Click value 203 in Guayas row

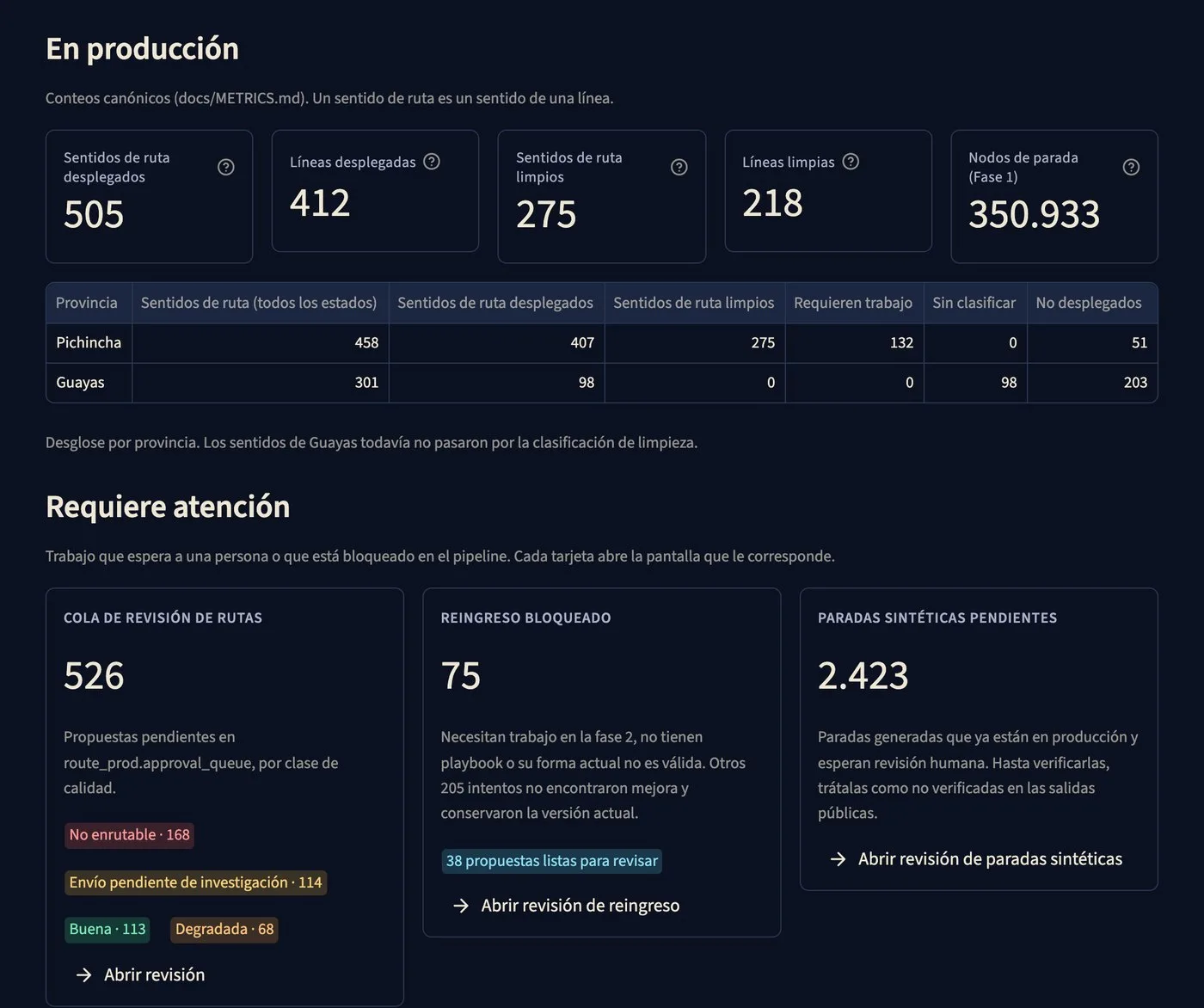1135,382
